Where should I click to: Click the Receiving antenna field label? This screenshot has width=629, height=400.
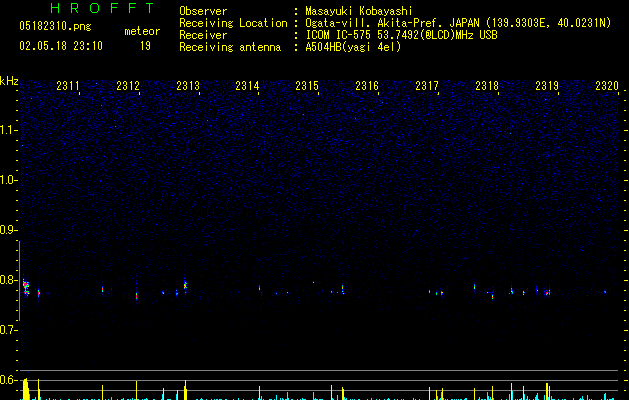(230, 47)
